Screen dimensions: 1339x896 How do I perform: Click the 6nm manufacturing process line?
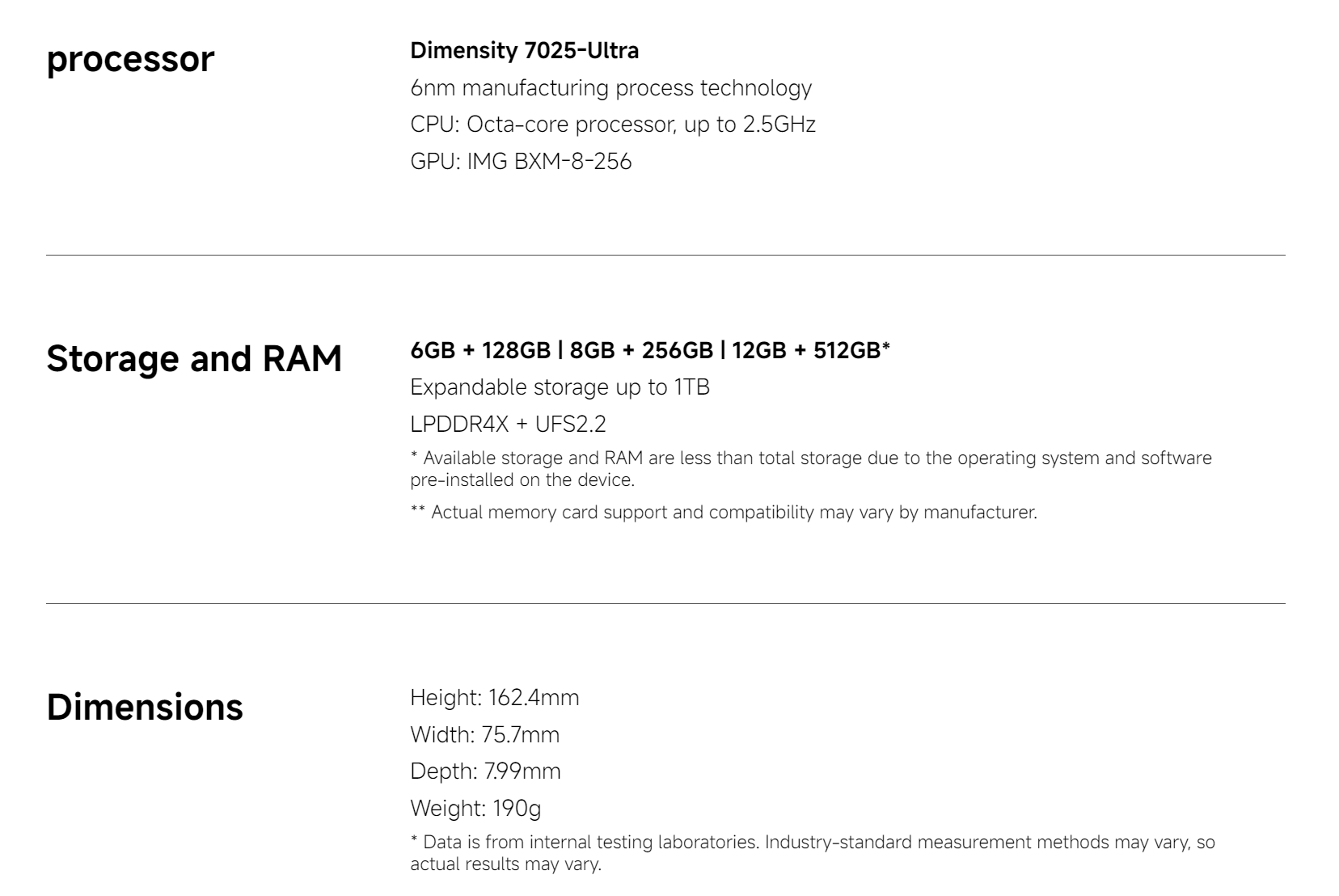610,87
